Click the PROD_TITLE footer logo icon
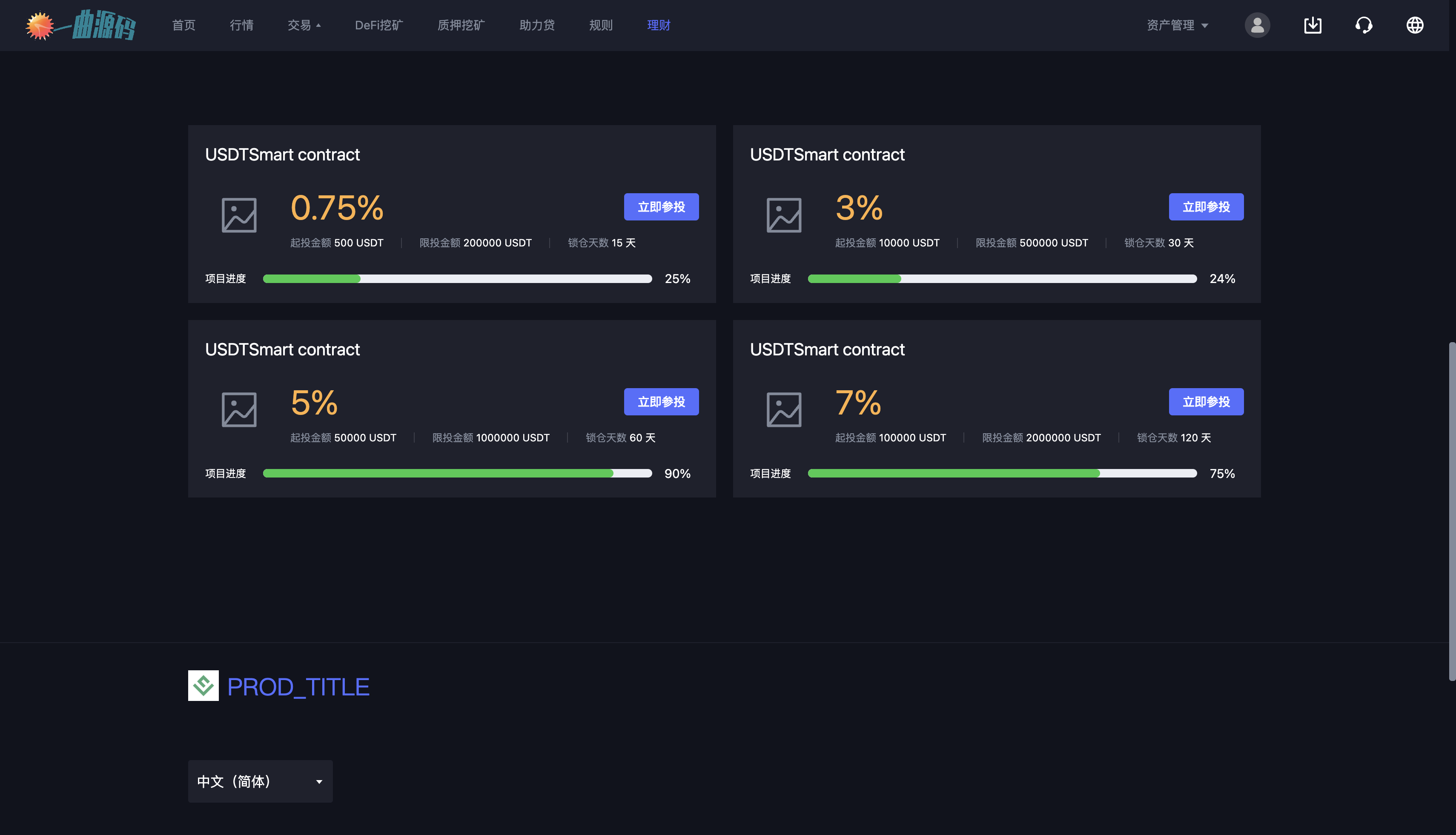1456x835 pixels. tap(203, 685)
